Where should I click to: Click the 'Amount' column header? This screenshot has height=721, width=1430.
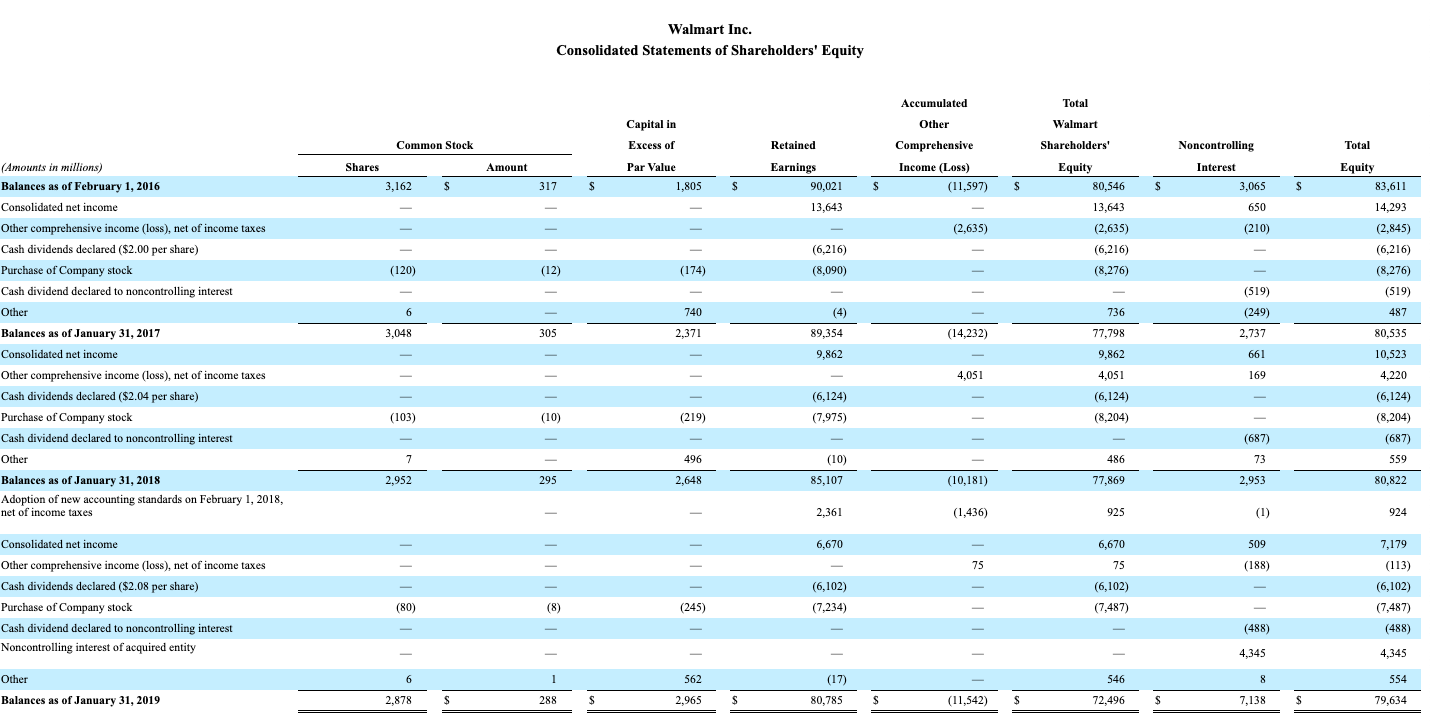pyautogui.click(x=506, y=168)
